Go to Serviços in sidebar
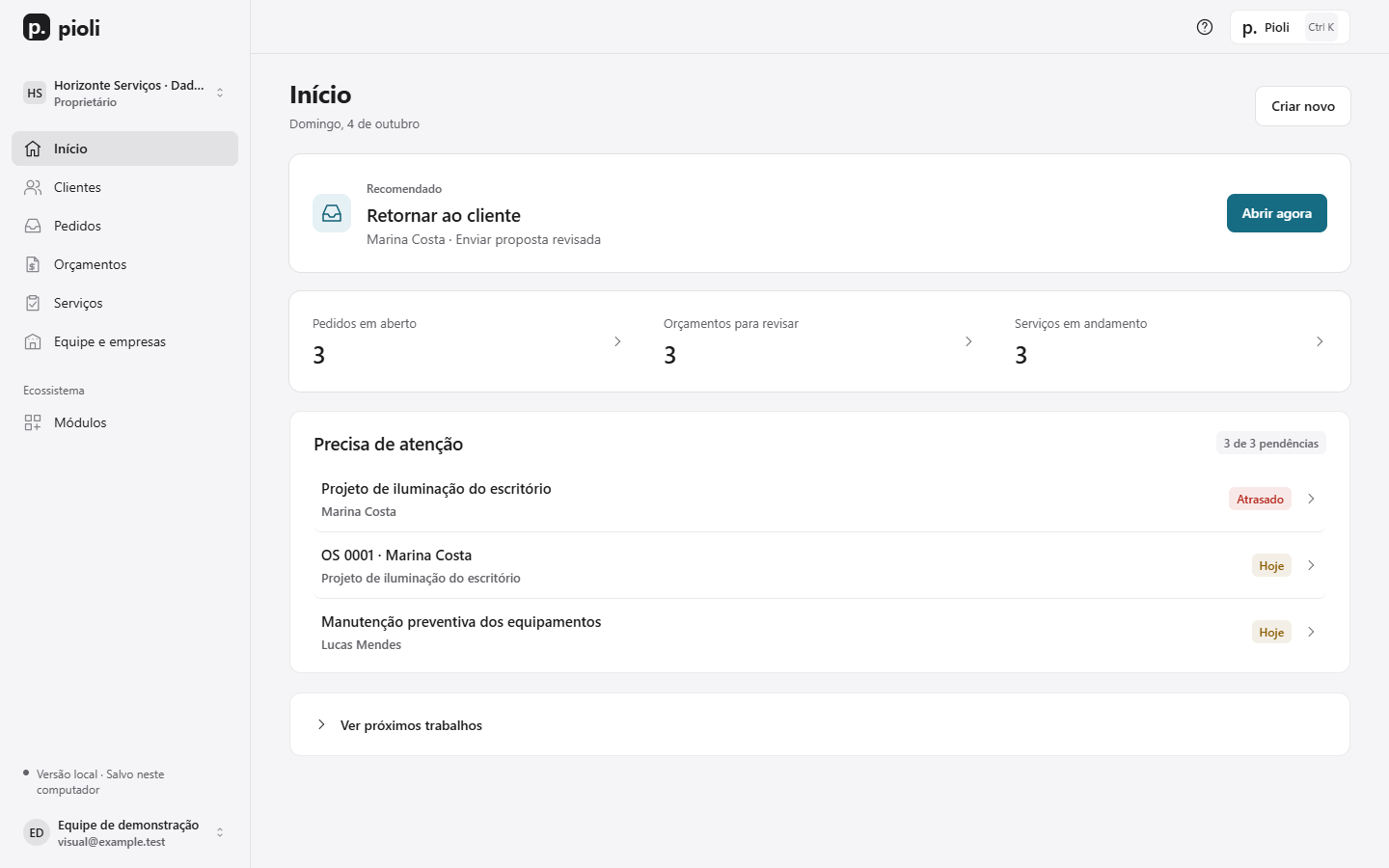Image resolution: width=1389 pixels, height=868 pixels. tap(125, 303)
